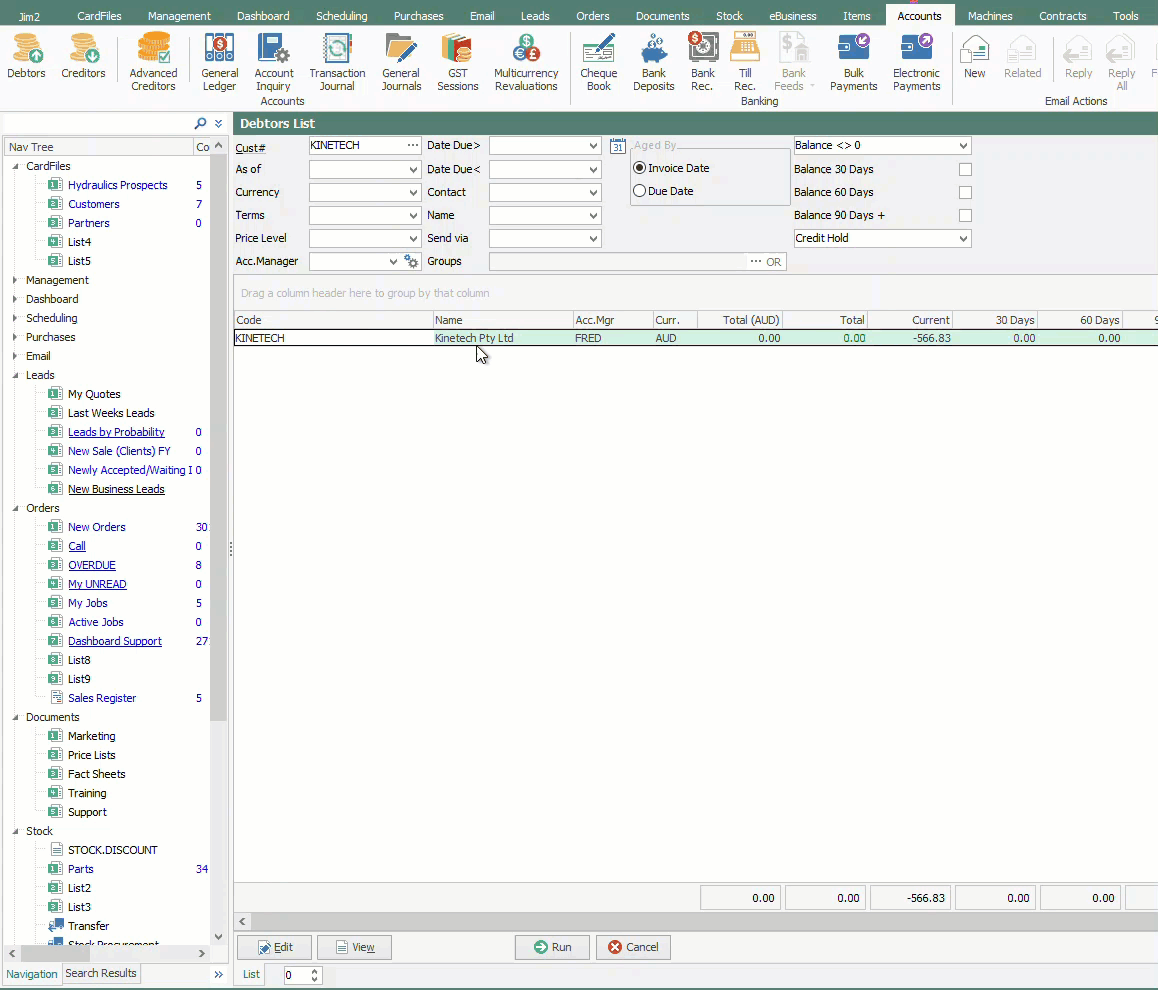Switch to the Stock ribbon tab

729,16
